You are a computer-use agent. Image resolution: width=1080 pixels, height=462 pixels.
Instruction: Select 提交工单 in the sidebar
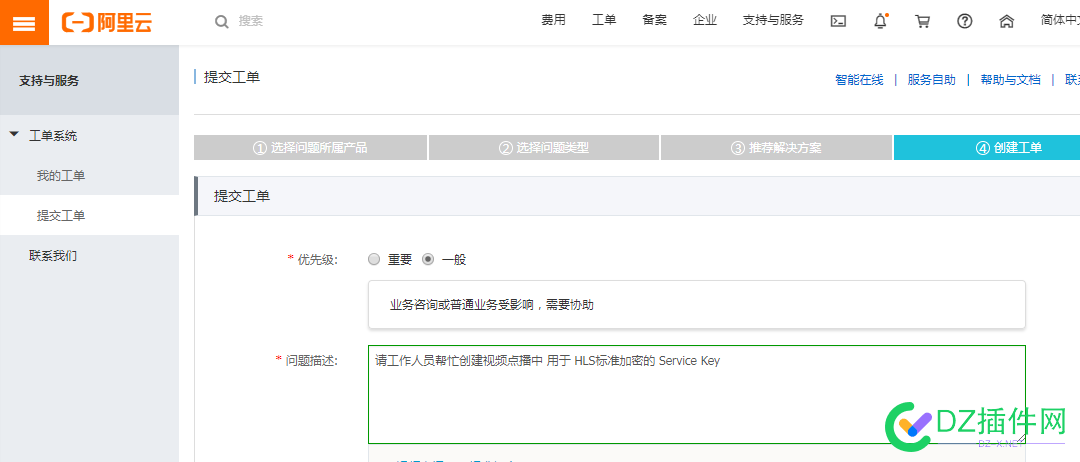point(61,216)
